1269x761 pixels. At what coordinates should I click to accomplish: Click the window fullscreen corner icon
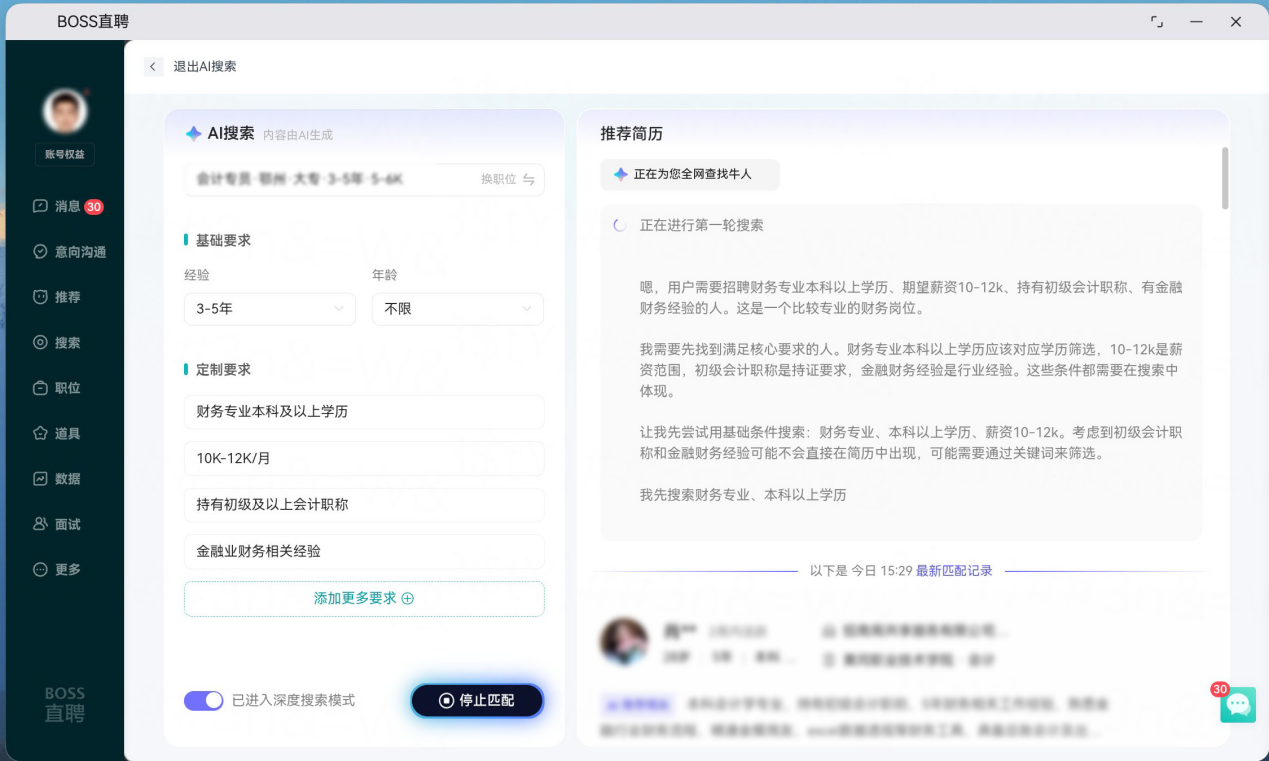tap(1157, 21)
